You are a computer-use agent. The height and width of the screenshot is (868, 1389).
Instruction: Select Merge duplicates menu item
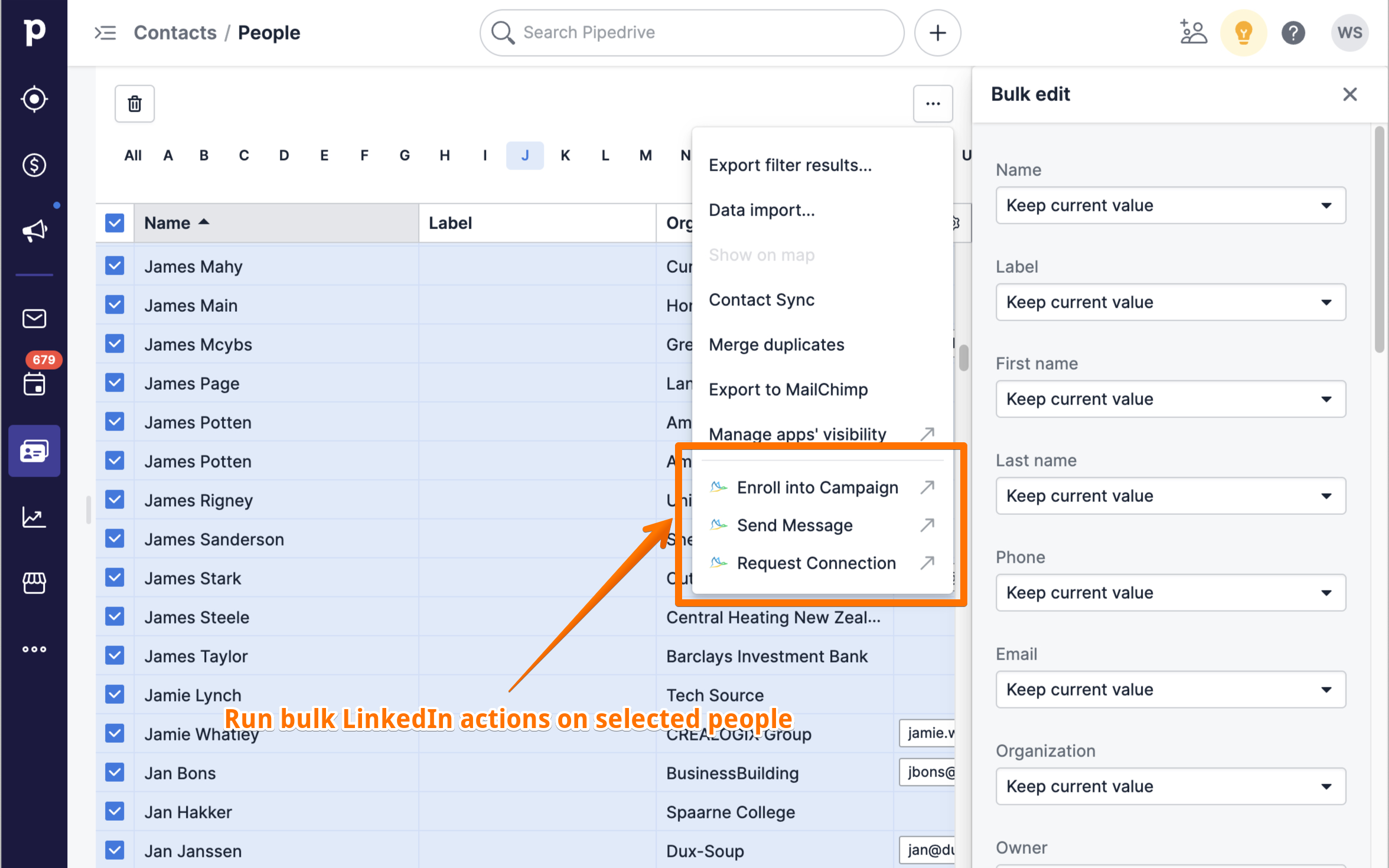tap(776, 345)
